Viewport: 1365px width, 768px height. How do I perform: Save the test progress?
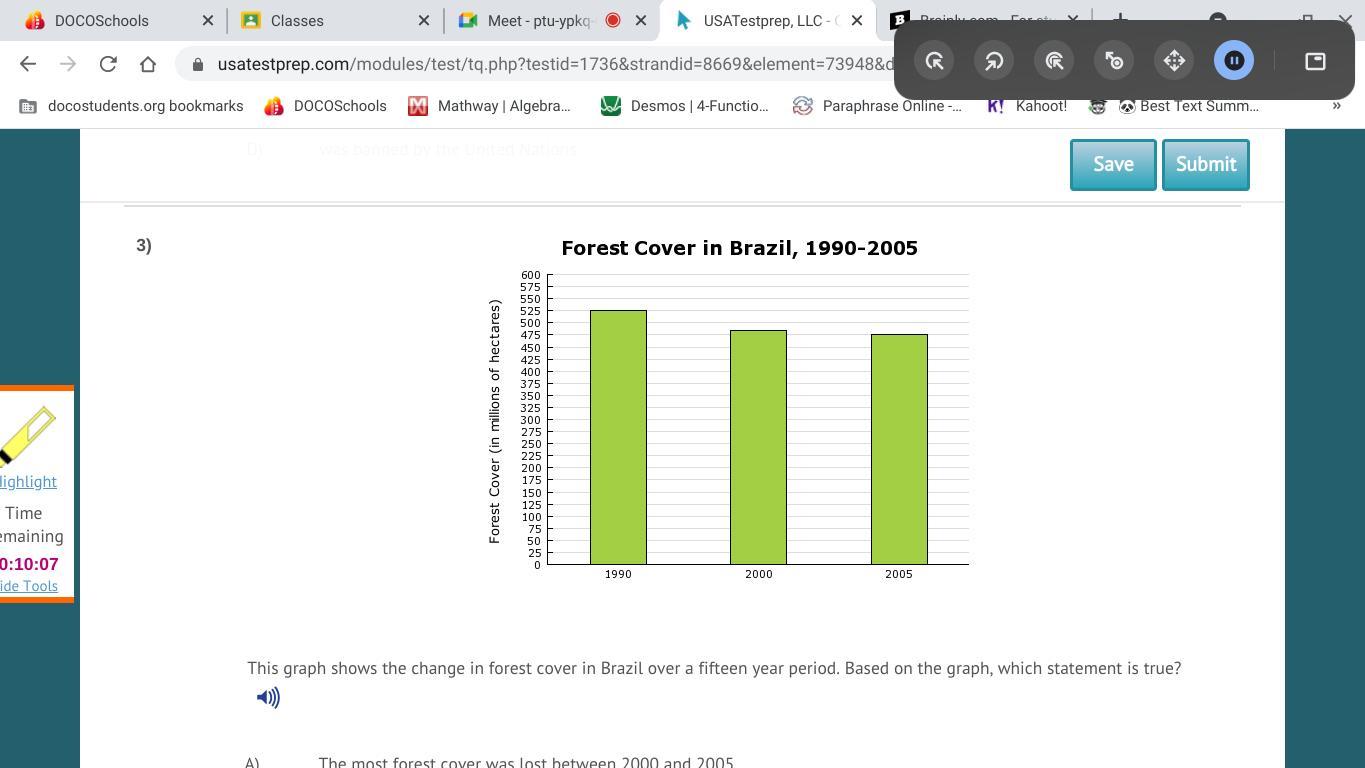pyautogui.click(x=1113, y=164)
